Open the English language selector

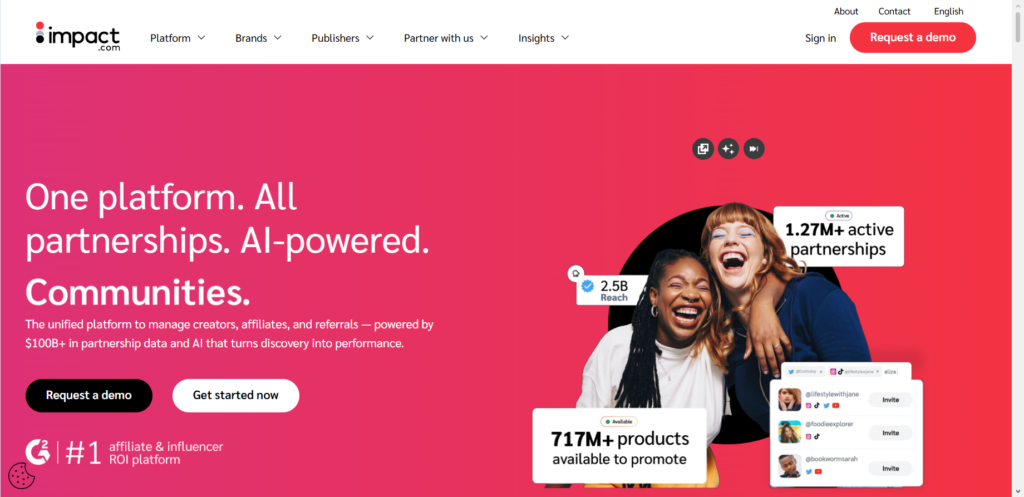[x=948, y=11]
